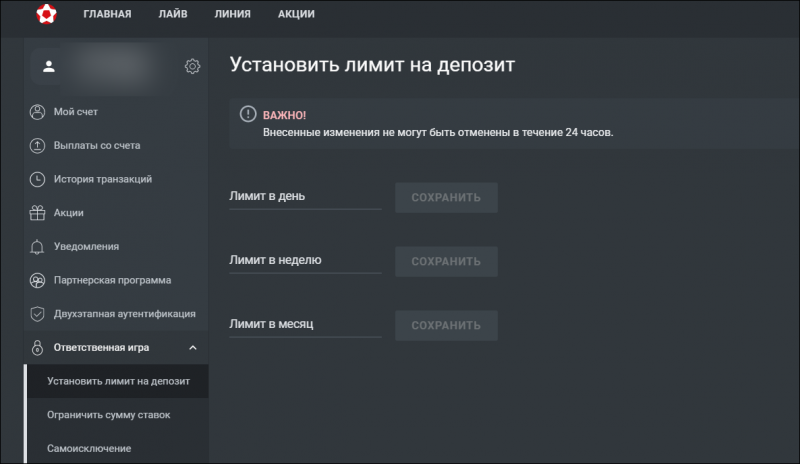This screenshot has height=464, width=800.
Task: Open Партнерская программа page
Action: coord(112,280)
